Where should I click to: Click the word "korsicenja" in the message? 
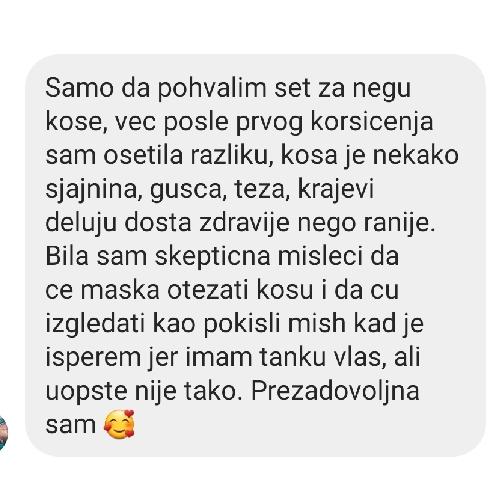click(372, 123)
